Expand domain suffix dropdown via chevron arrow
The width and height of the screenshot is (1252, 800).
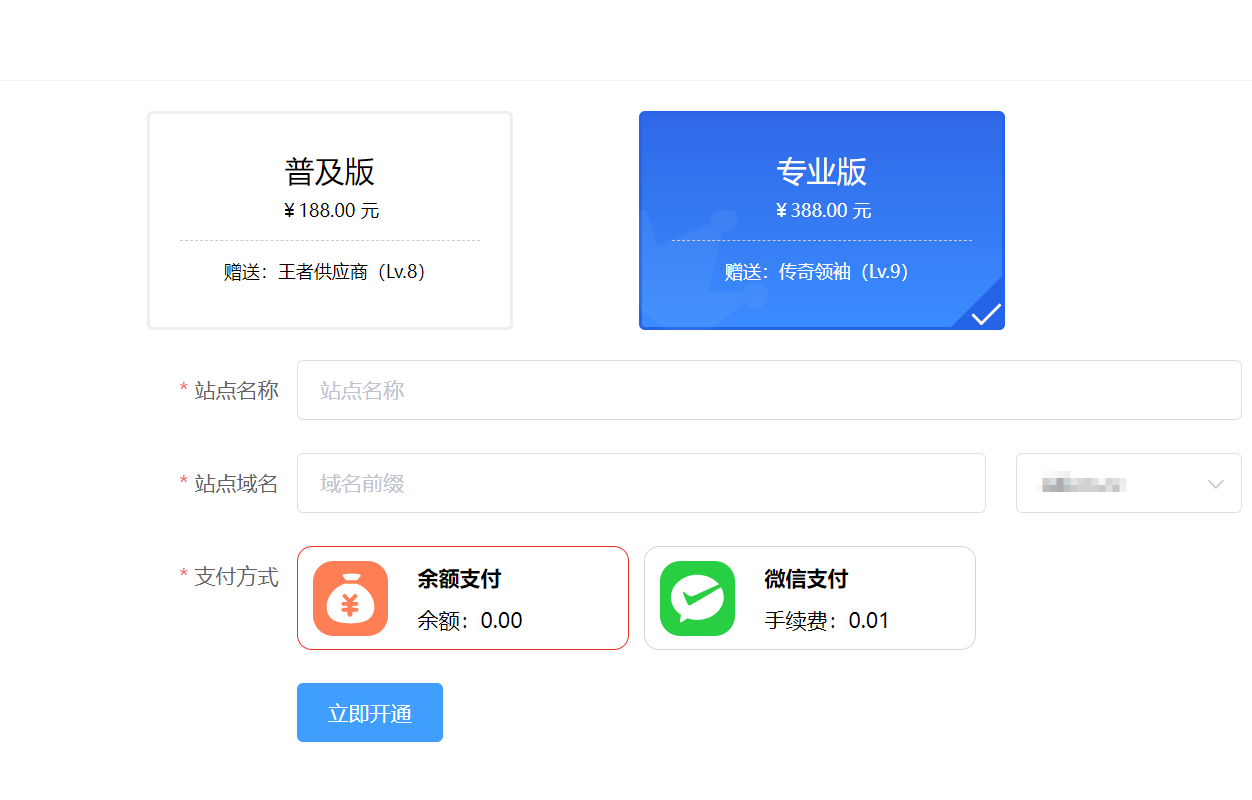coord(1216,484)
